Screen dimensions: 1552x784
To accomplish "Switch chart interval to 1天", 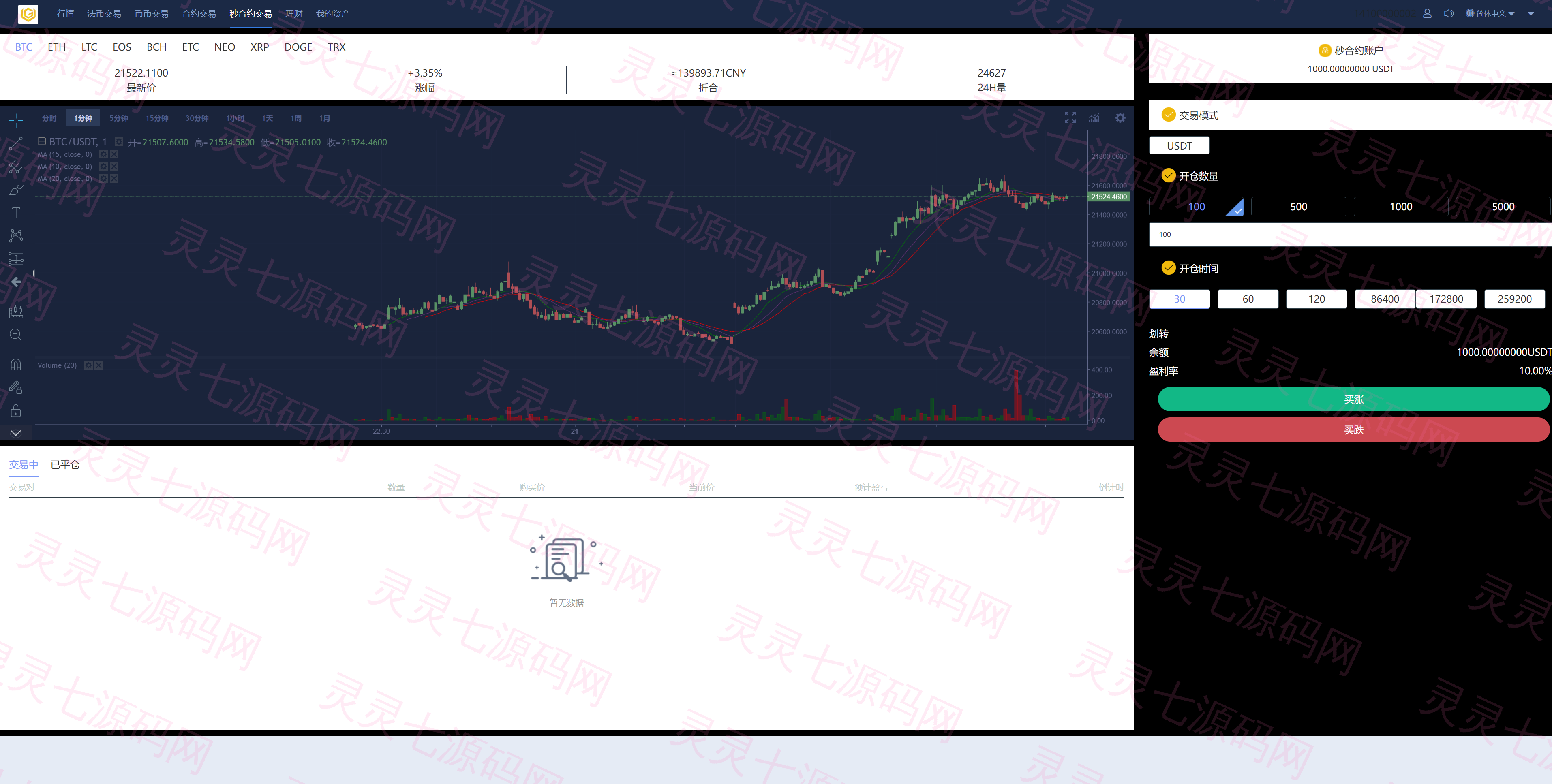I will coord(268,118).
